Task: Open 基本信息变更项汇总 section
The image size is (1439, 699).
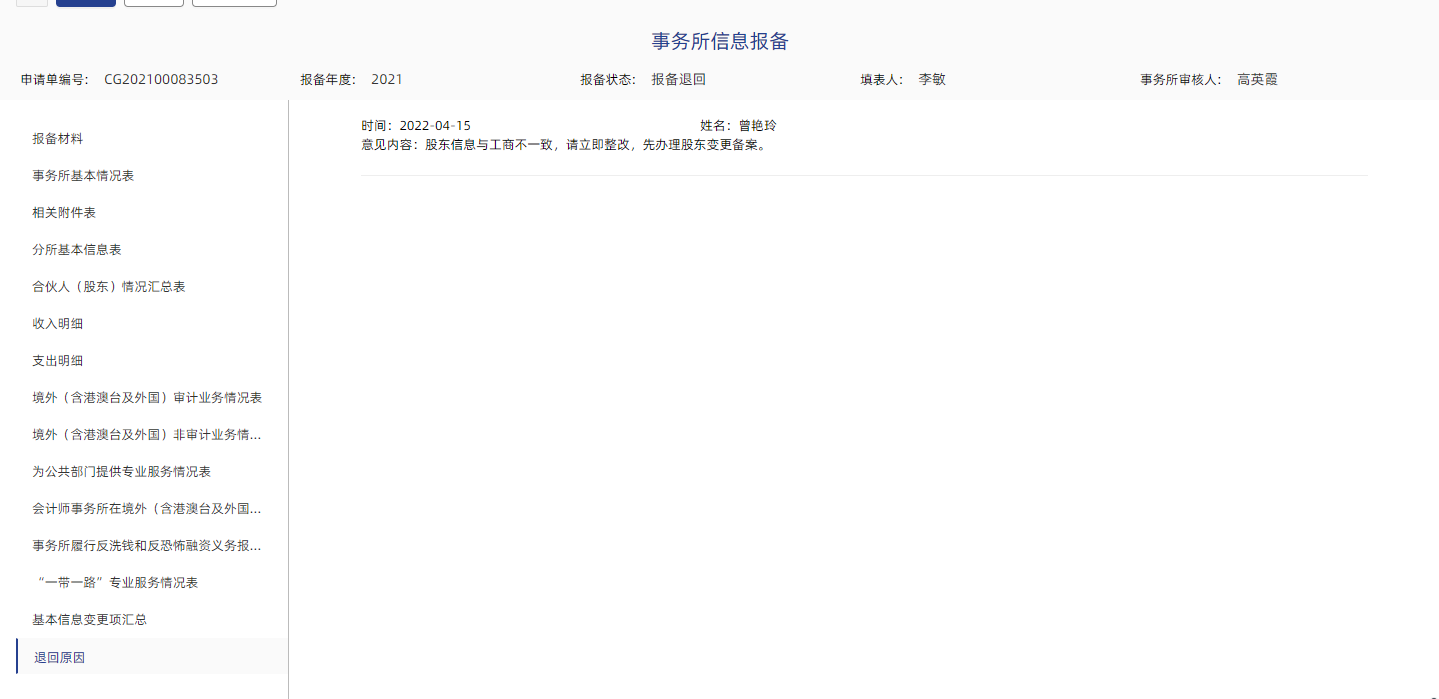Action: (x=89, y=620)
